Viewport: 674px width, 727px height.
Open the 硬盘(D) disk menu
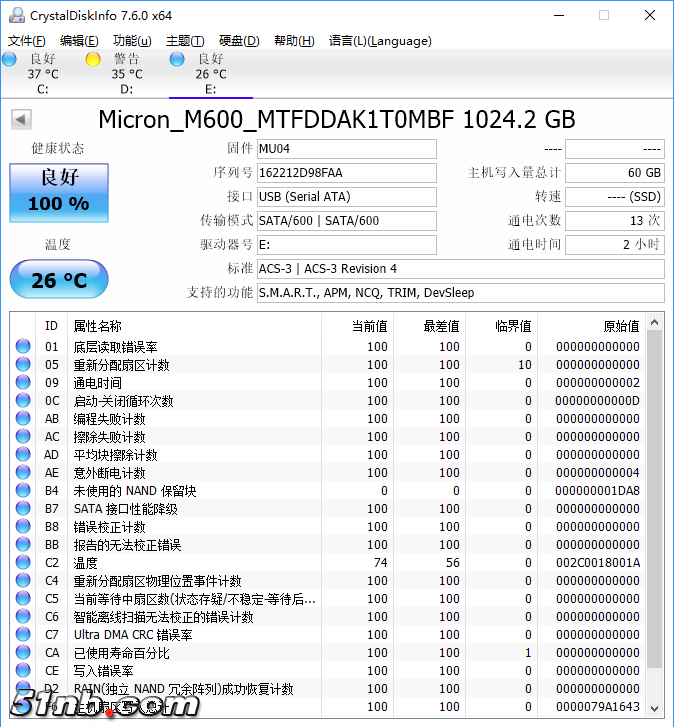pos(239,41)
